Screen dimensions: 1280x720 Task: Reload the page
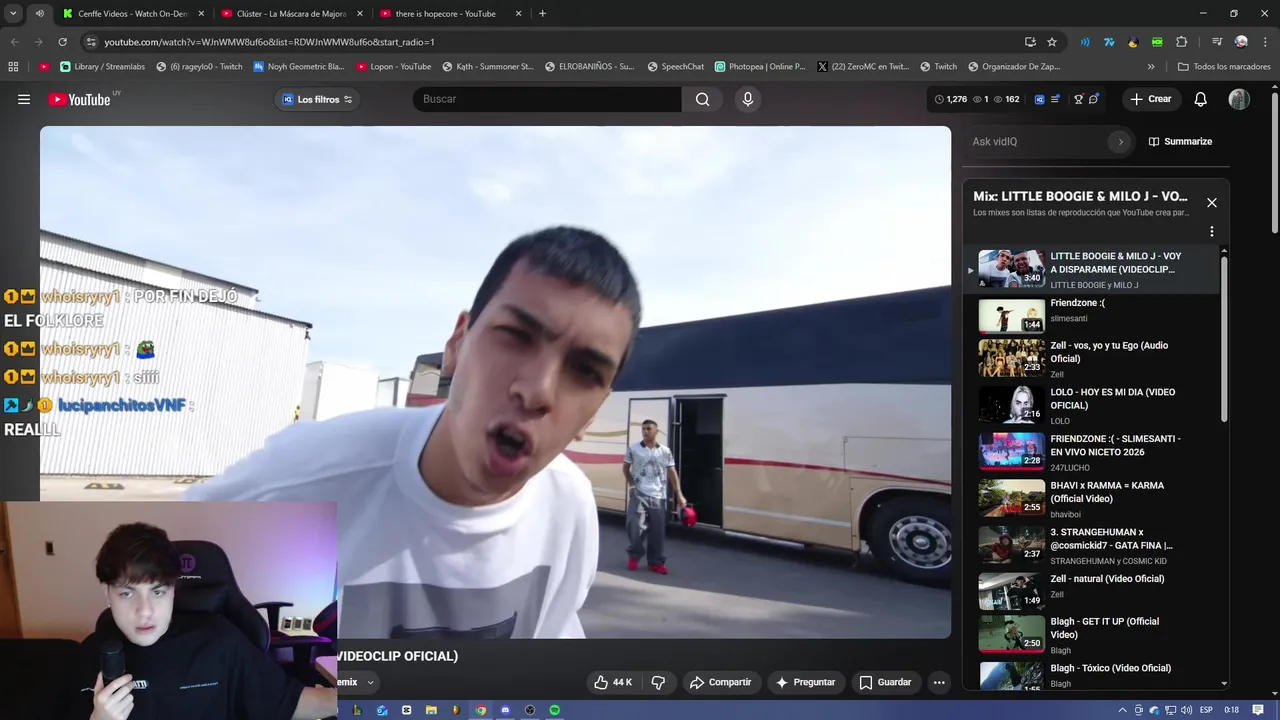(x=62, y=42)
